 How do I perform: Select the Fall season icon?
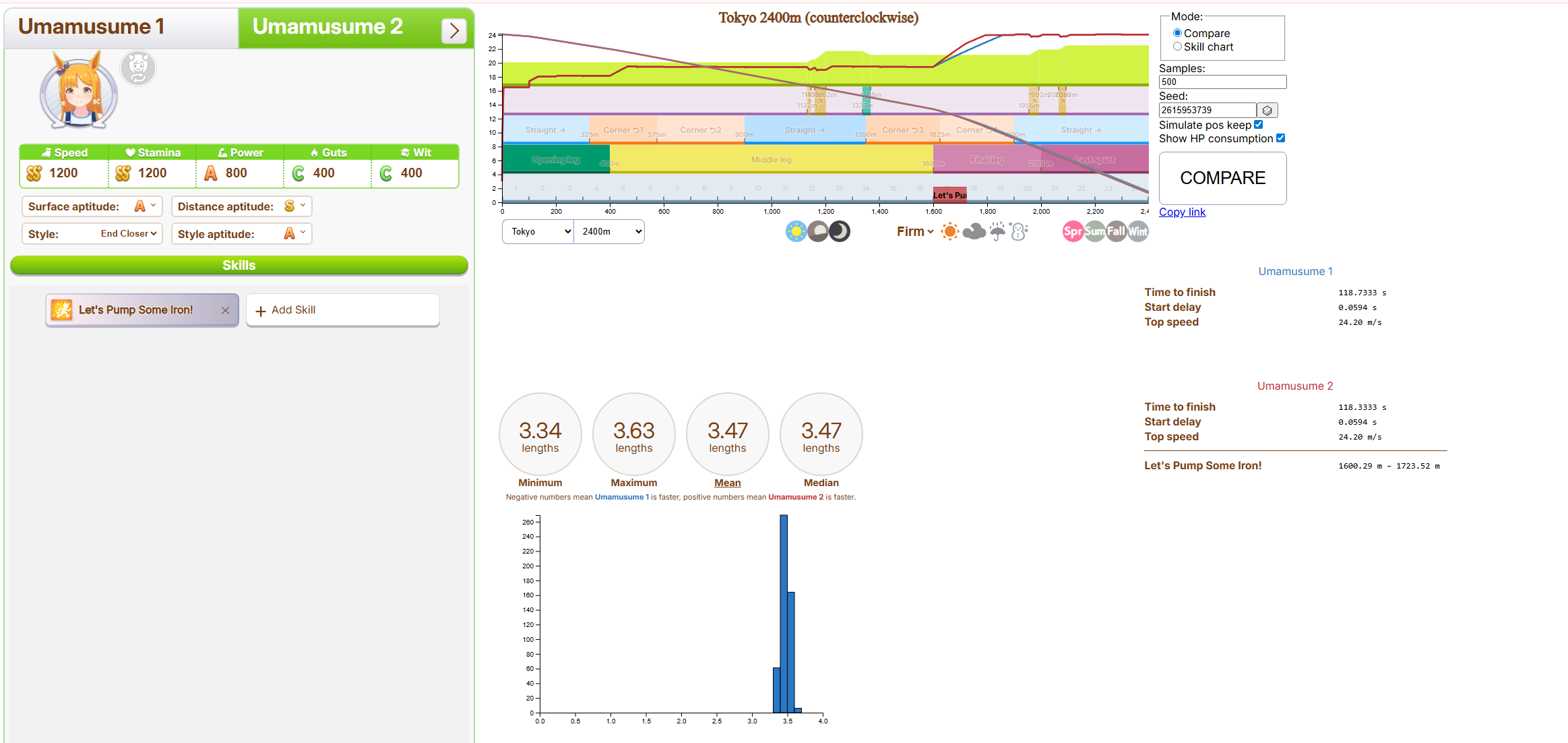coord(1117,231)
